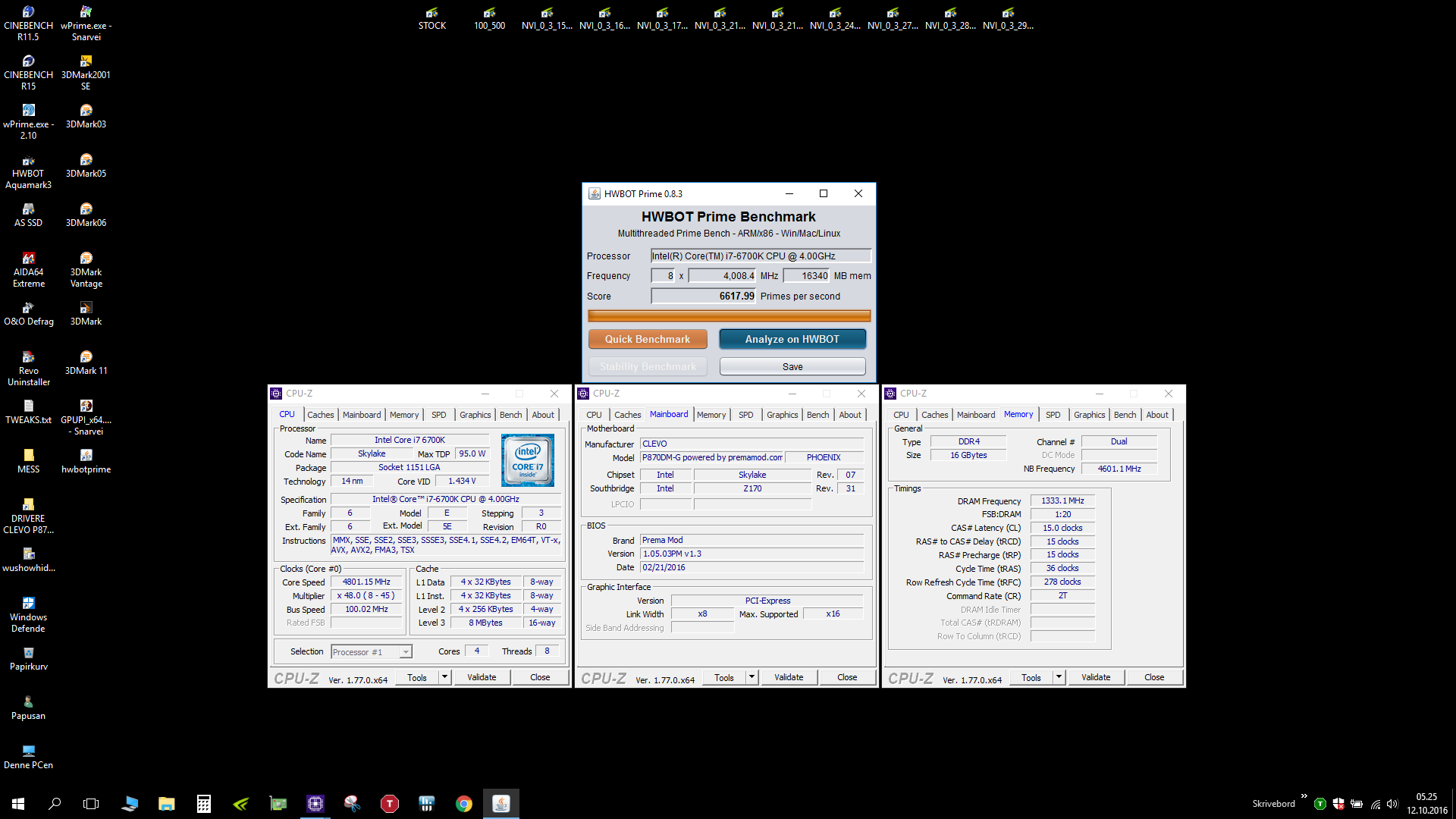Click the volume icon in system tray

(x=1392, y=804)
